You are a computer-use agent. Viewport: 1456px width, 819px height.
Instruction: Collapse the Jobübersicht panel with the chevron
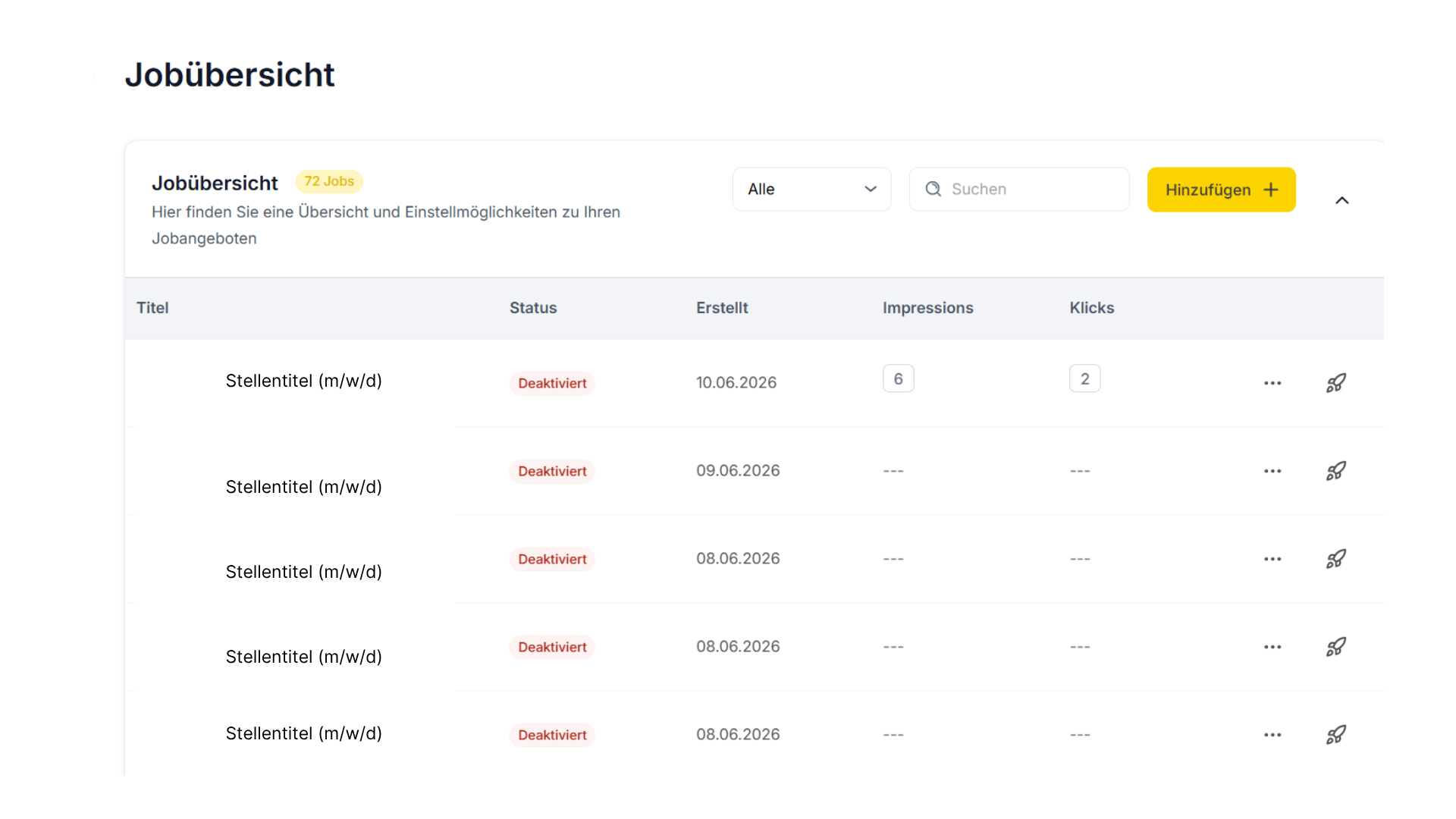[1342, 200]
